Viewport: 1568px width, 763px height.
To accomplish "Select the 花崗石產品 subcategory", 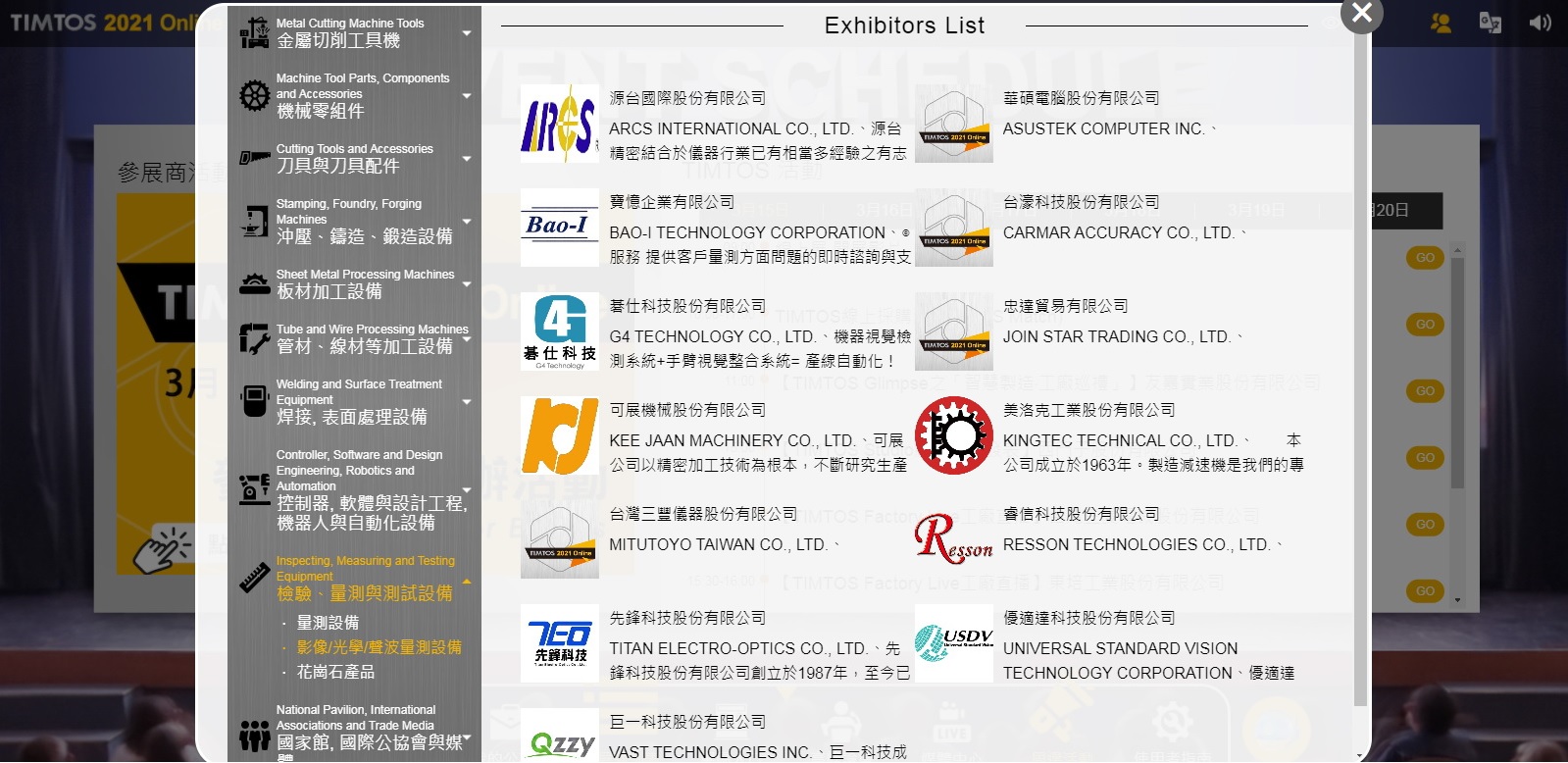I will click(335, 672).
